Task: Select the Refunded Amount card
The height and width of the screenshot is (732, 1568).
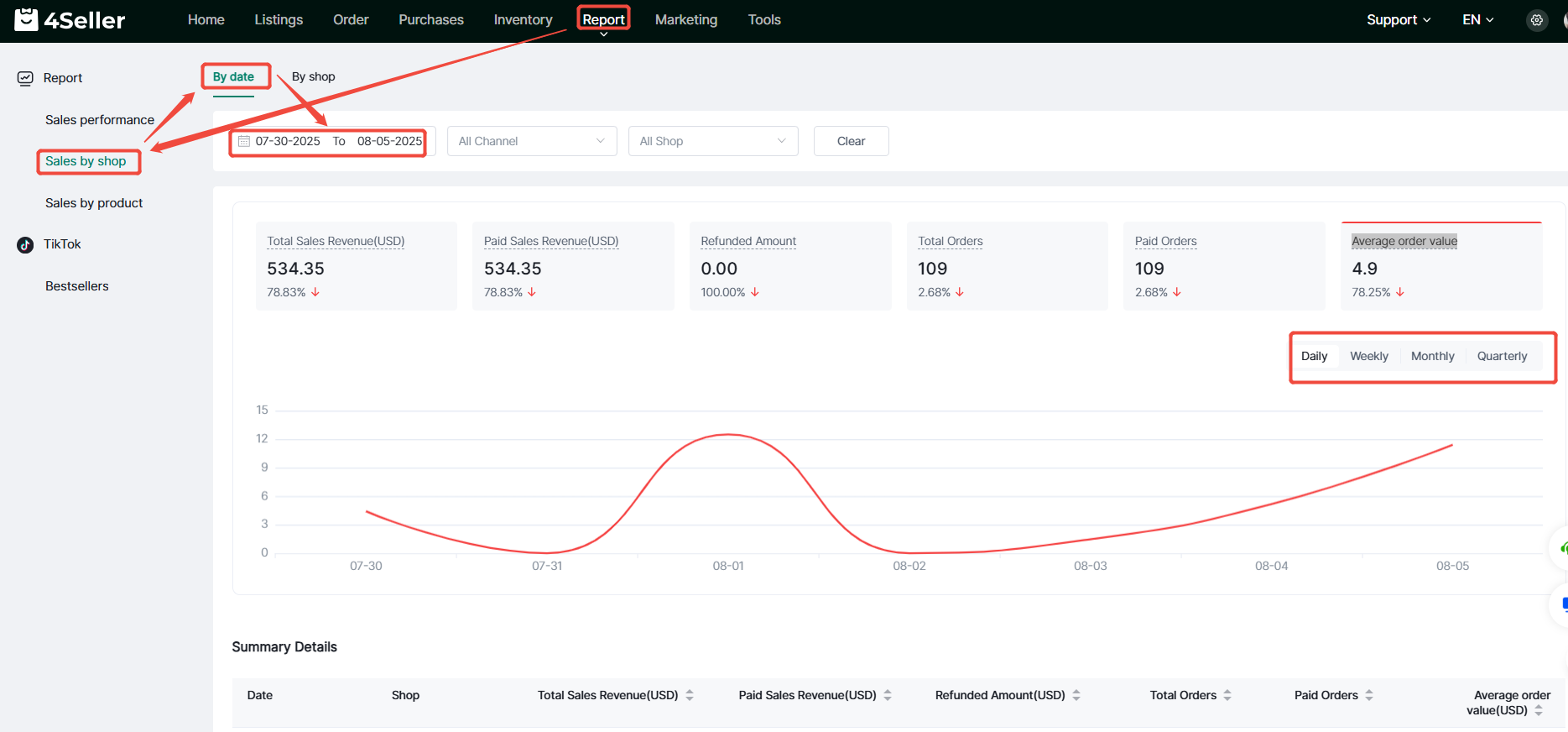Action: (x=790, y=266)
